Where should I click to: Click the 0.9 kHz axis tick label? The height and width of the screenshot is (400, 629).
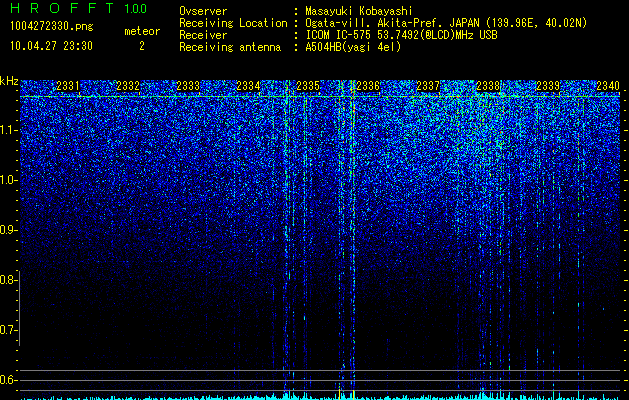[x=8, y=230]
